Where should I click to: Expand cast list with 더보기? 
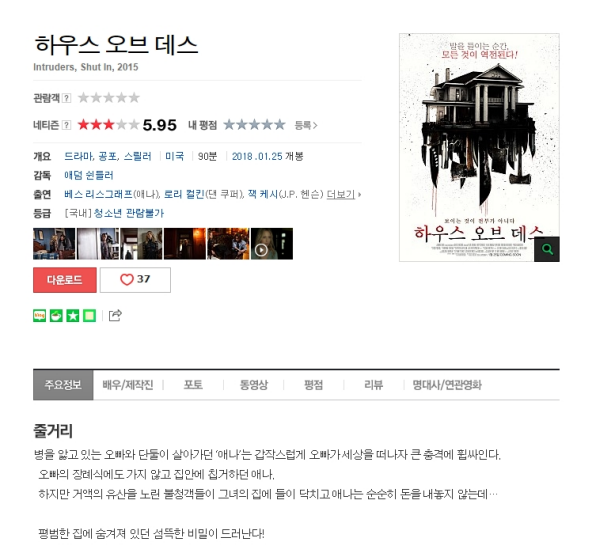point(343,194)
